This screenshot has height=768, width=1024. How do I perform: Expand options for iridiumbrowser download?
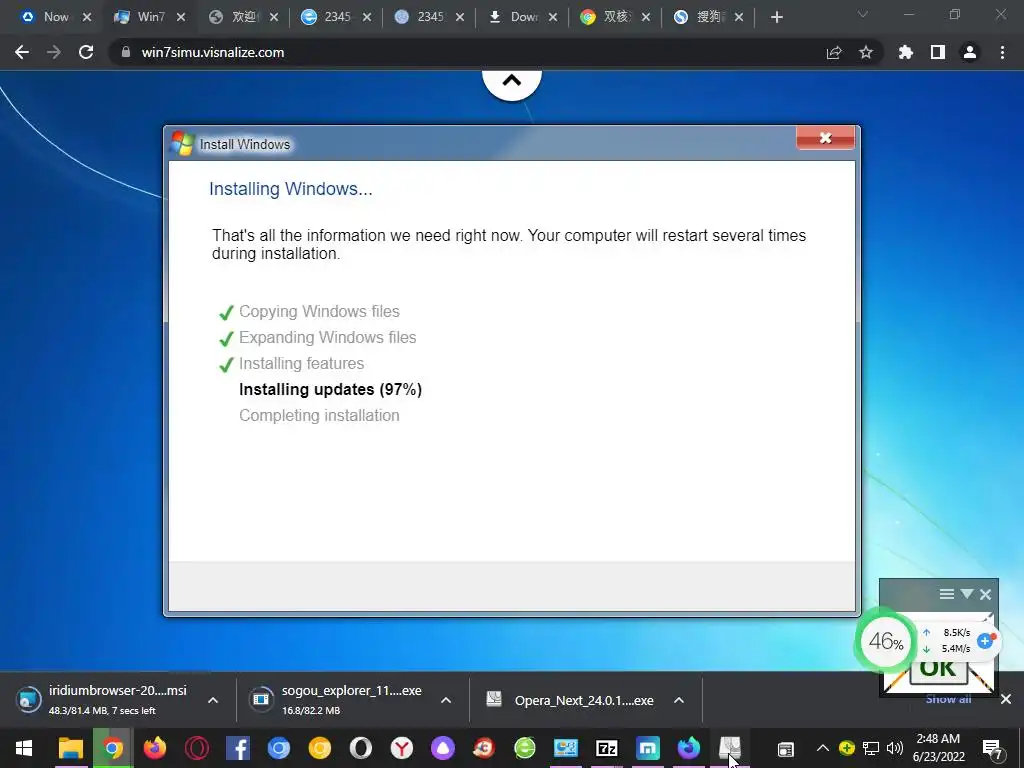[x=213, y=700]
